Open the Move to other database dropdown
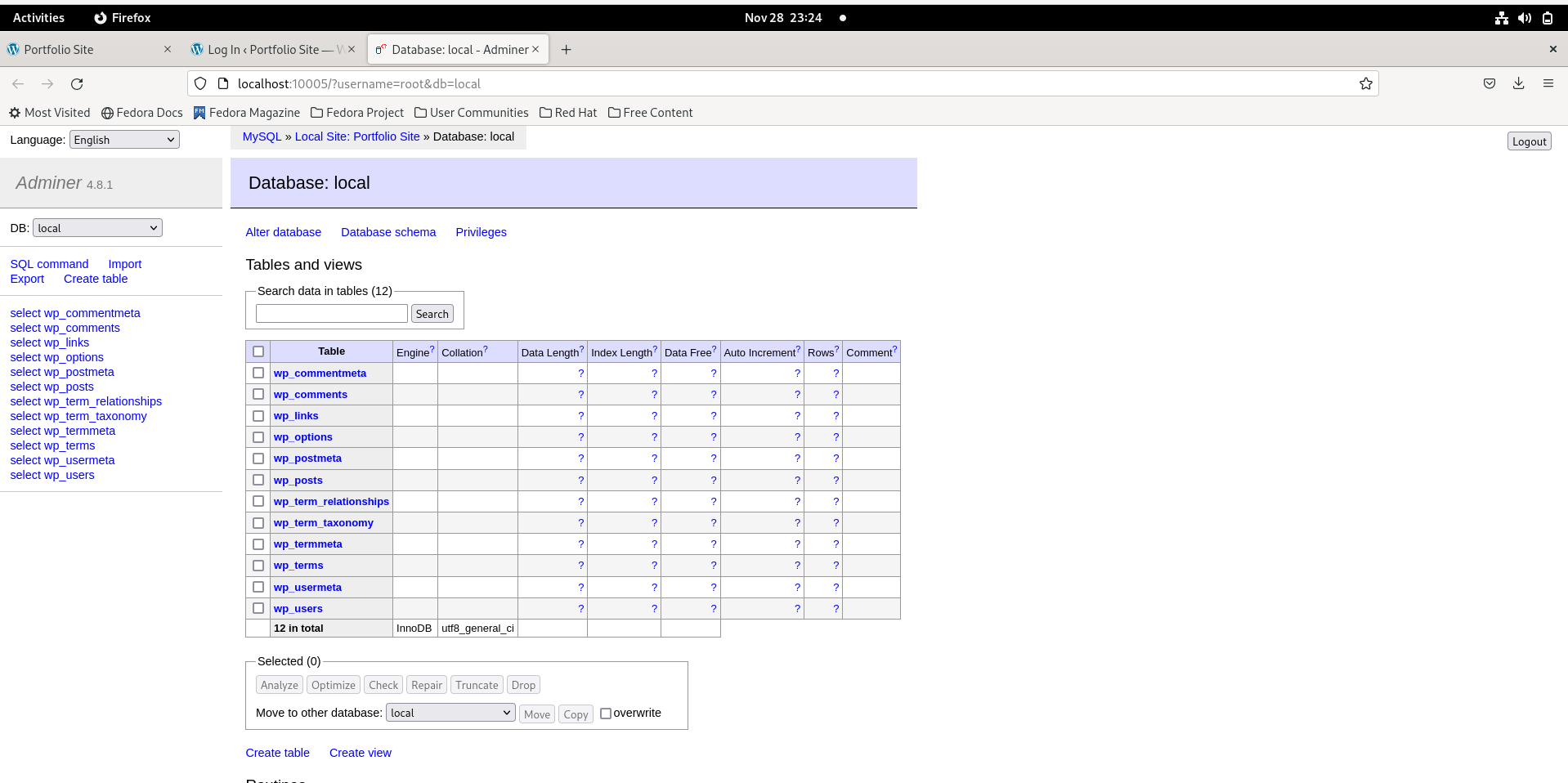Screen dimensions: 1568x783 (450, 714)
